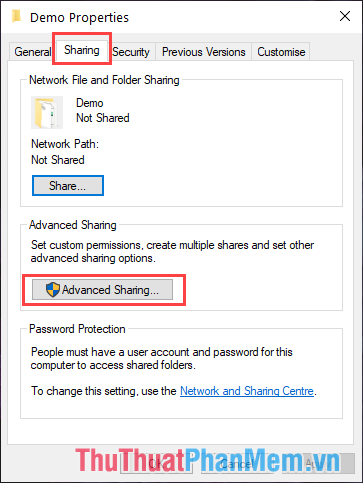
Task: Follow the Network and Sharing Centre link
Action: (x=247, y=391)
